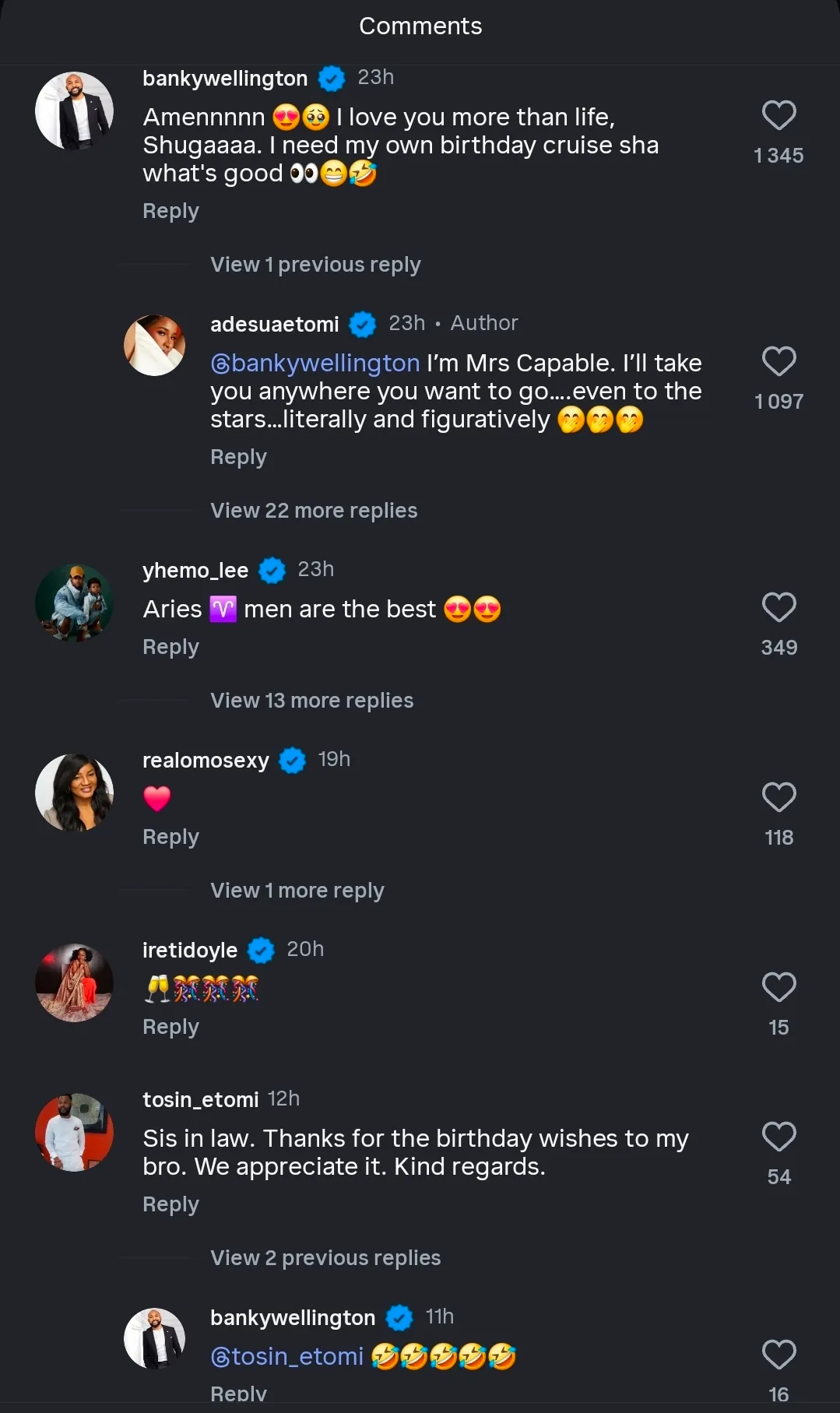Show View 1 more reply

point(297,891)
